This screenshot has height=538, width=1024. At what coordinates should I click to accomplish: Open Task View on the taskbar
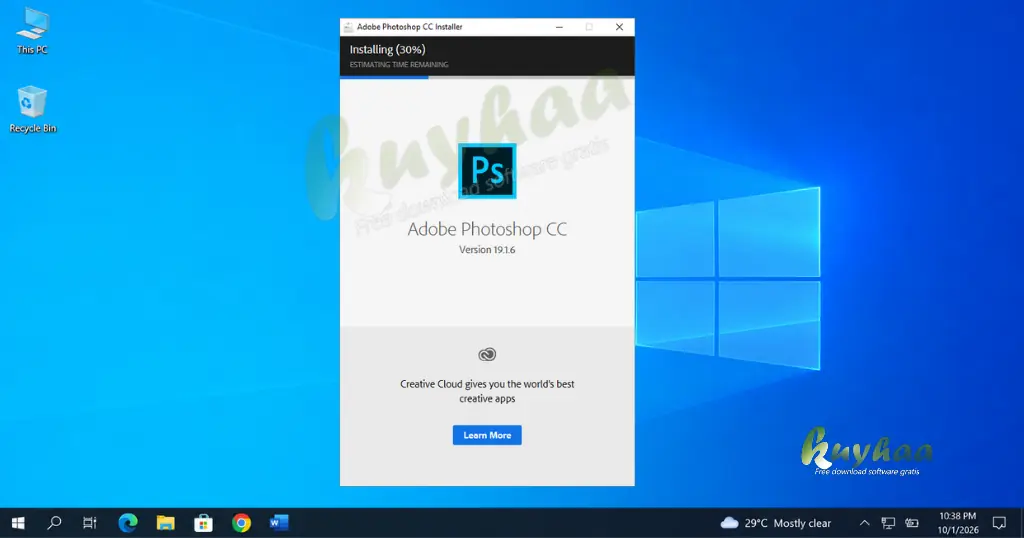pyautogui.click(x=89, y=522)
